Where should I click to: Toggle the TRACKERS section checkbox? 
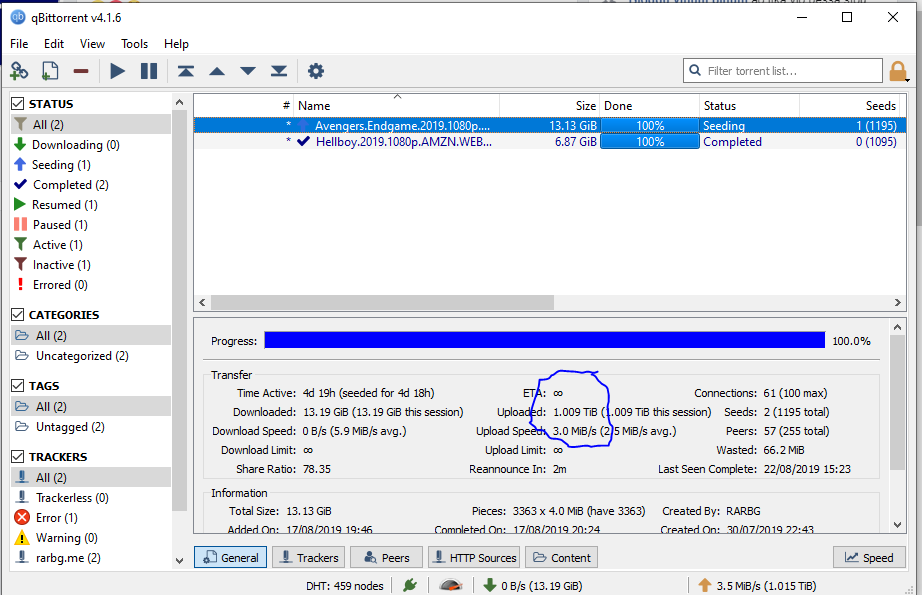[x=18, y=457]
